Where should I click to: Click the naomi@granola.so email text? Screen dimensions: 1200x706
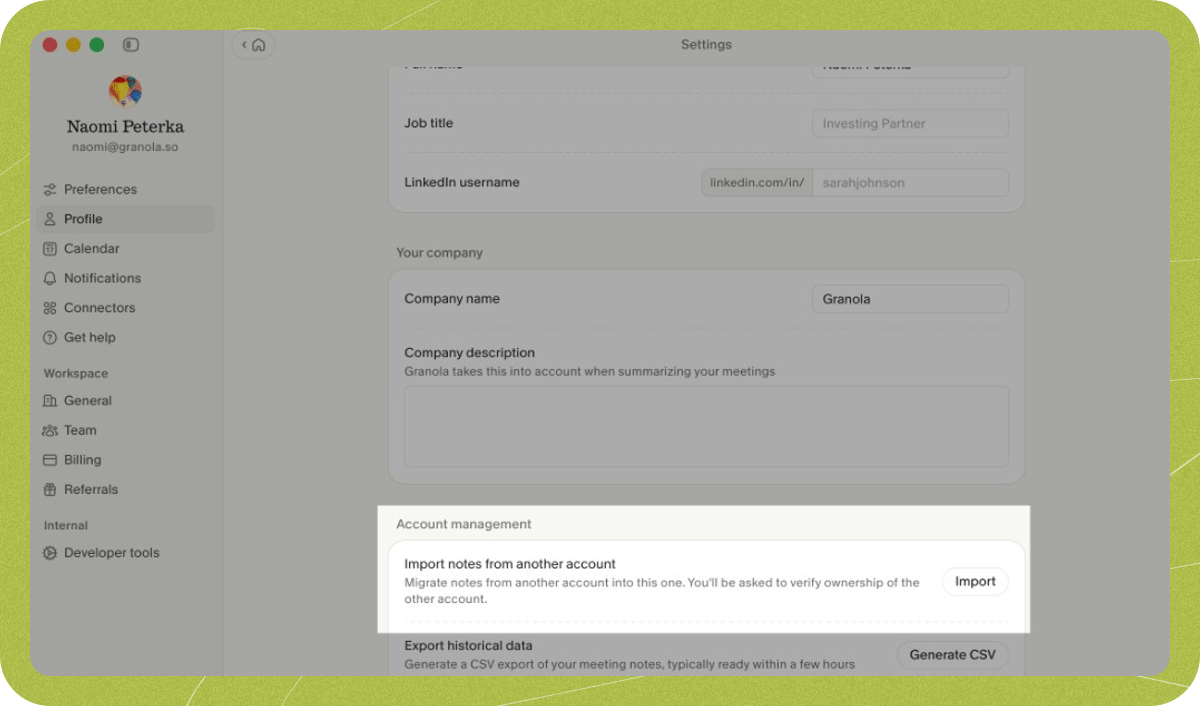[125, 147]
